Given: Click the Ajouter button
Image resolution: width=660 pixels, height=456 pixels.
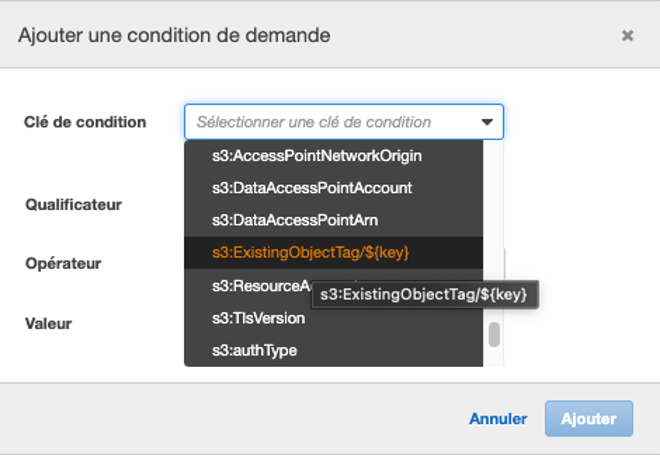Looking at the screenshot, I should point(589,419).
